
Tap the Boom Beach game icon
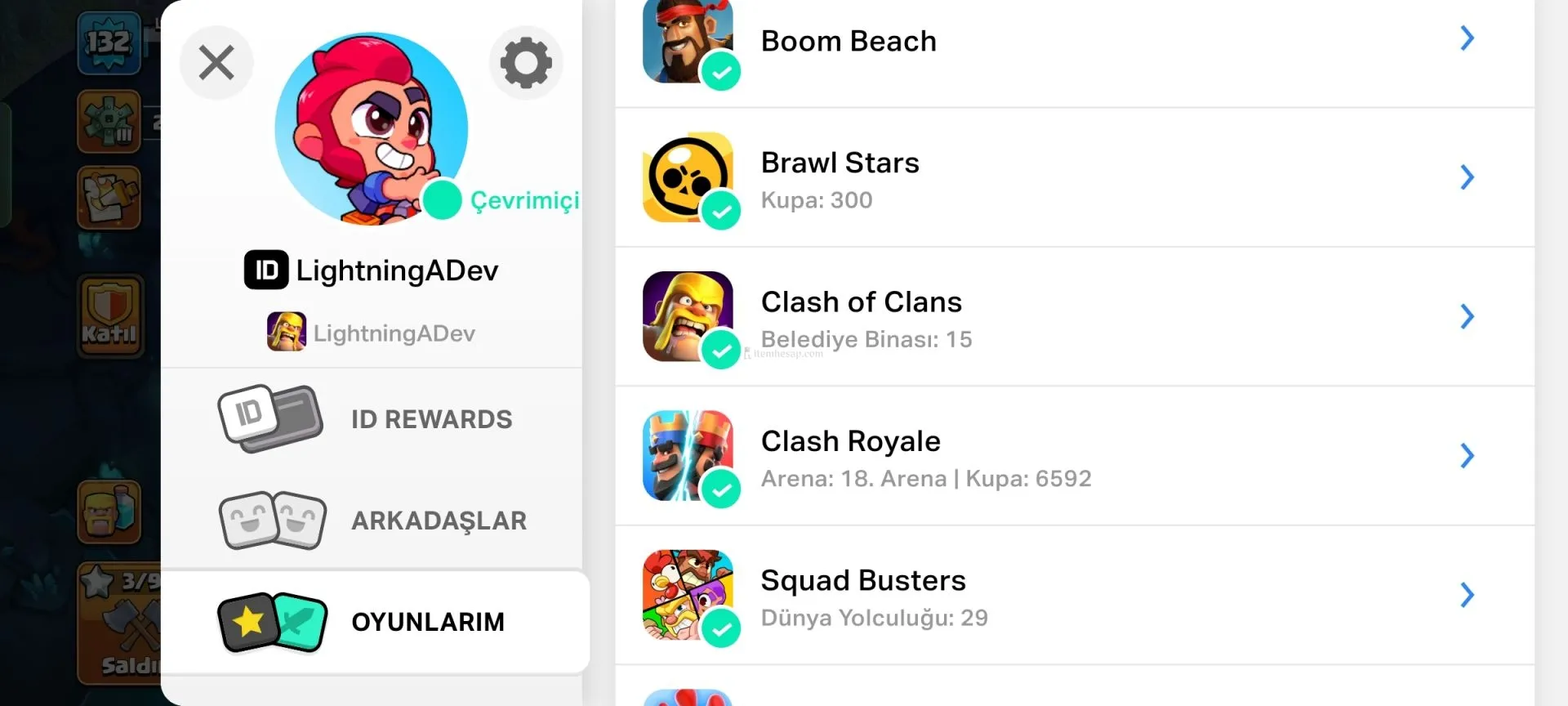688,39
